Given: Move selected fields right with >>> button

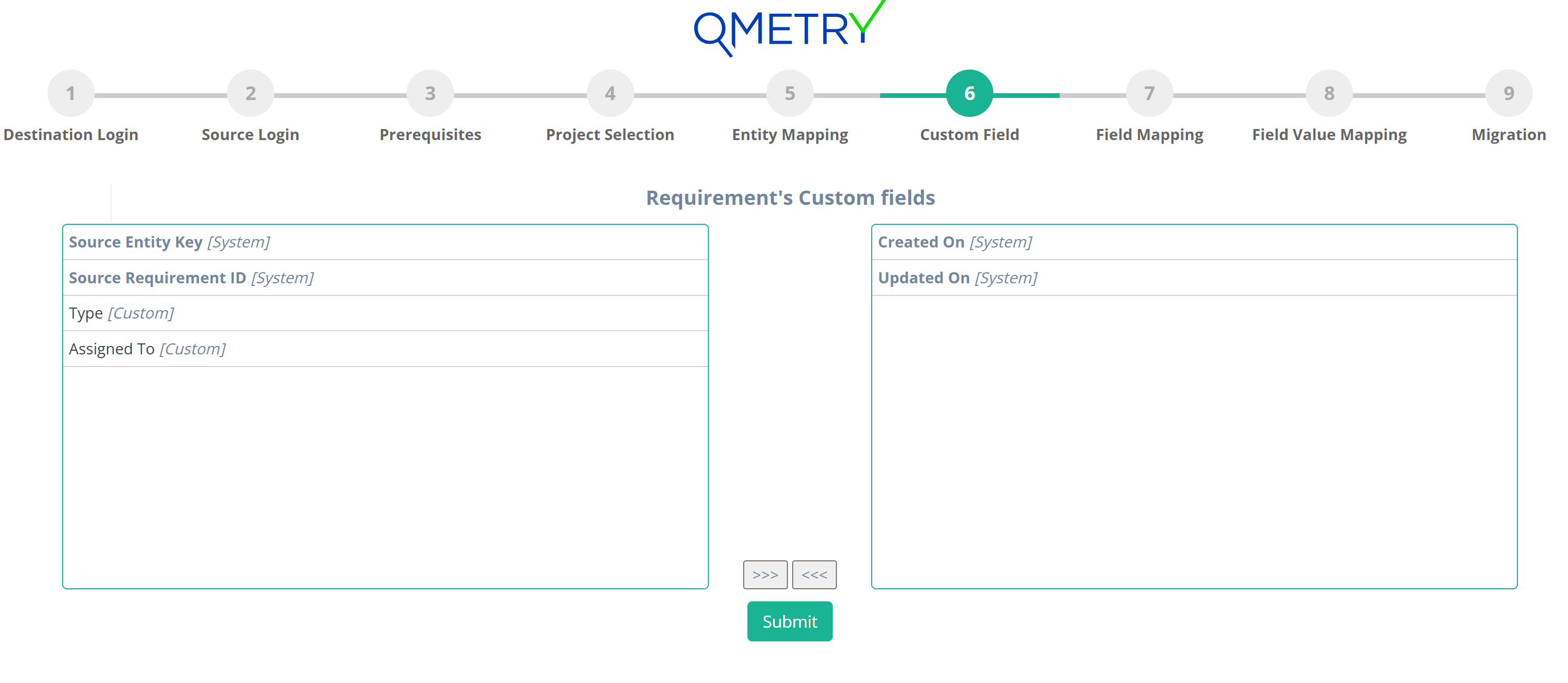Looking at the screenshot, I should [x=765, y=575].
